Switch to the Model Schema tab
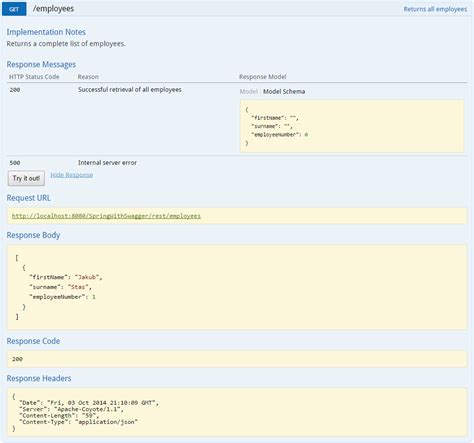474x443 pixels. [284, 91]
